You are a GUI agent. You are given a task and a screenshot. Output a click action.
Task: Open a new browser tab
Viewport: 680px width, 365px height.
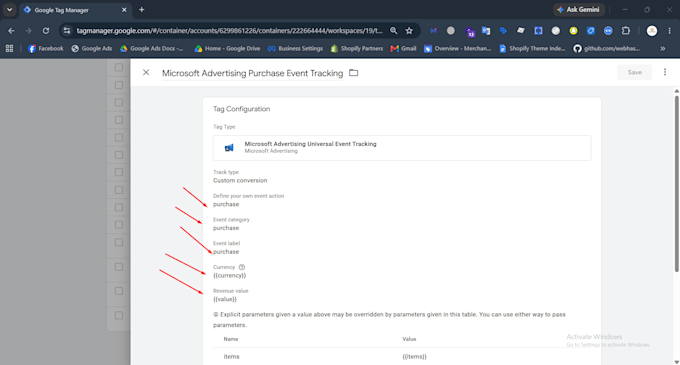point(141,10)
